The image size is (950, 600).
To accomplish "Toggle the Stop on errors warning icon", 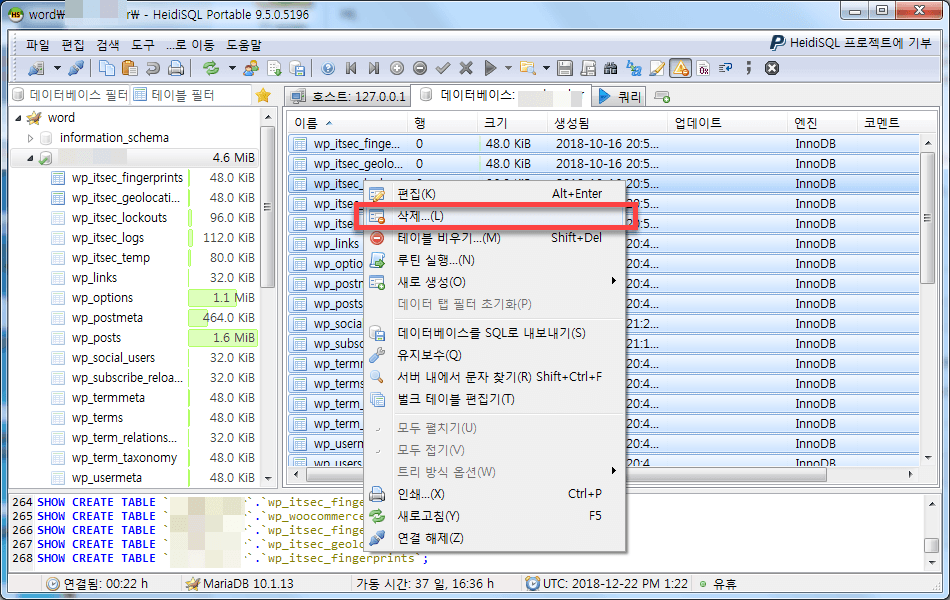I will coord(680,68).
